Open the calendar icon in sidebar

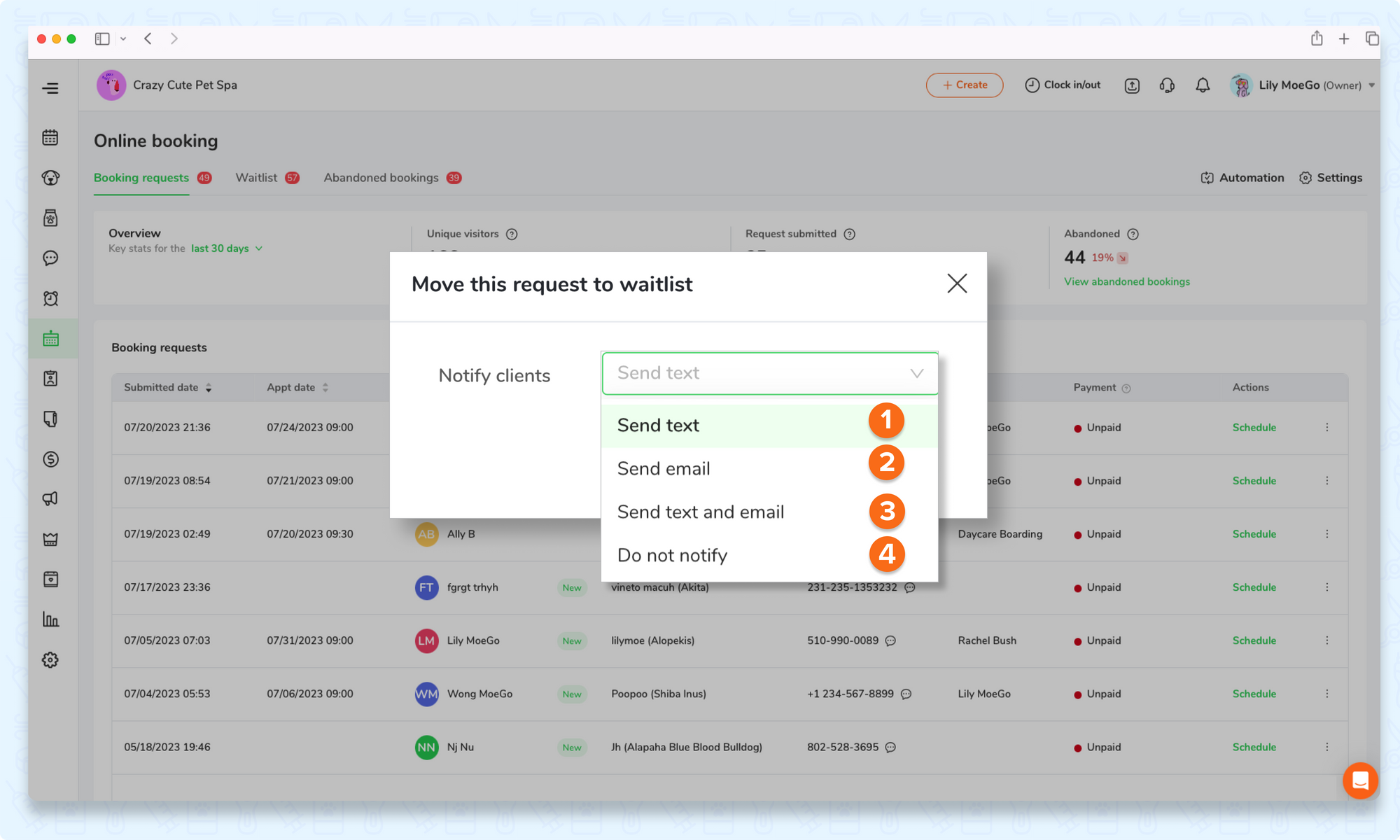click(x=50, y=137)
